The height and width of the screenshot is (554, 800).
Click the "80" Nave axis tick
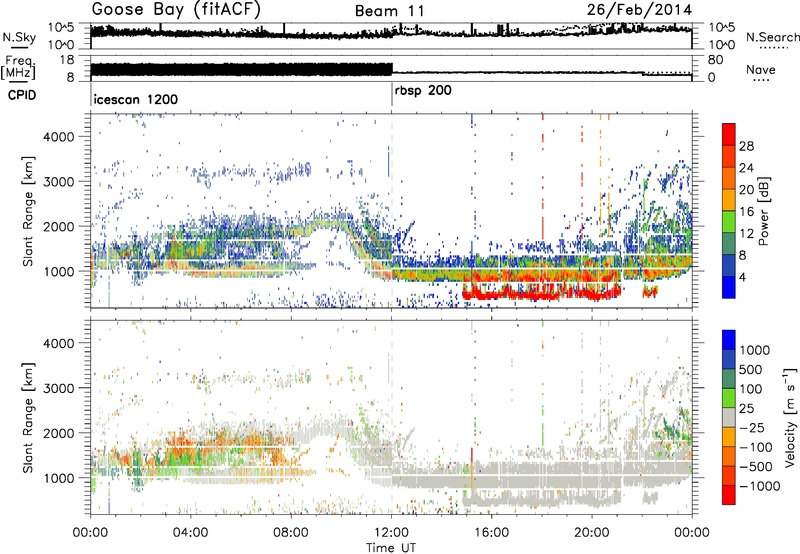tap(715, 60)
